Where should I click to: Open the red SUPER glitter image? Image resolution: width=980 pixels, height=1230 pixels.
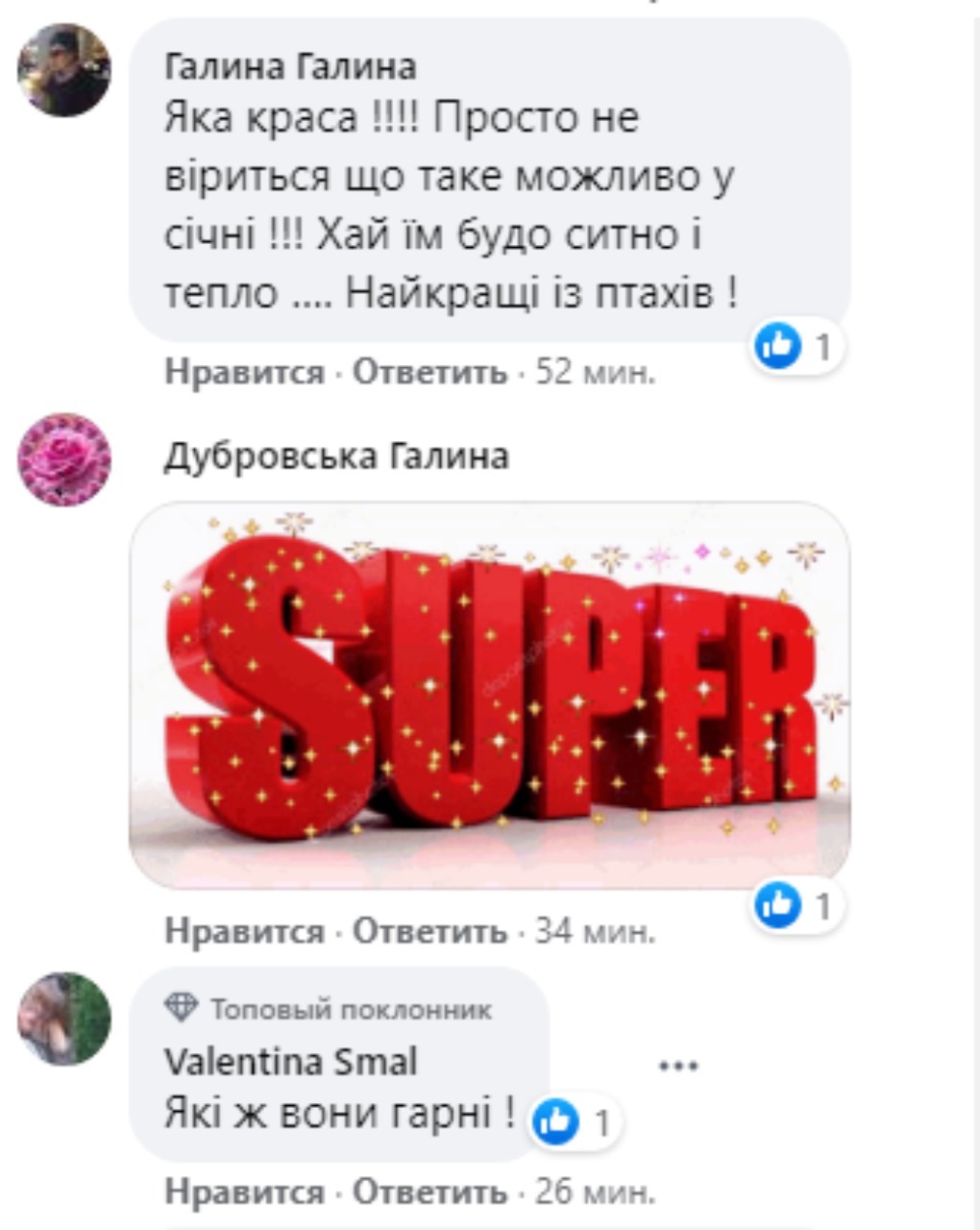coord(490,695)
